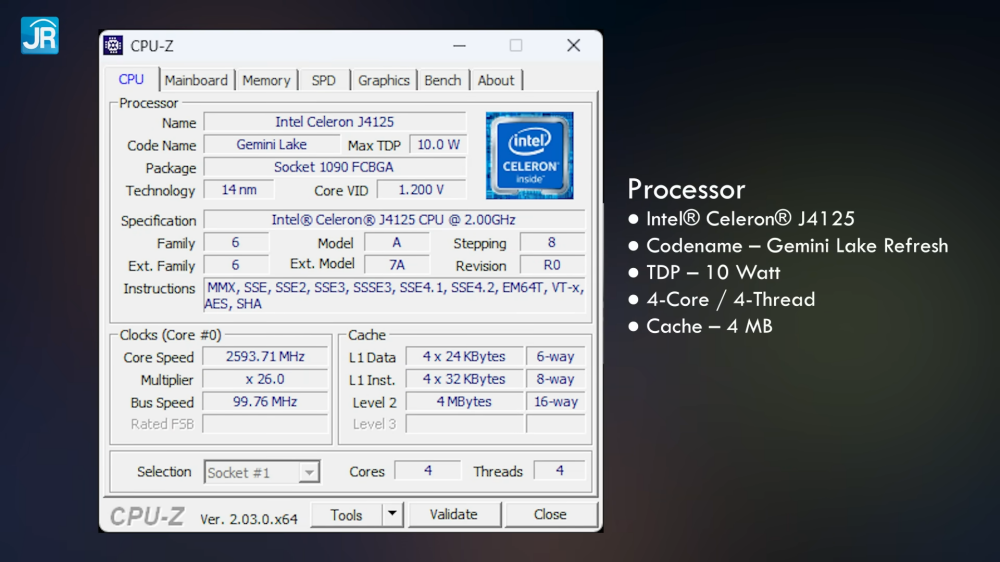Screen dimensions: 1000x562
Task: Maximize the CPU-Z window
Action: pos(516,46)
